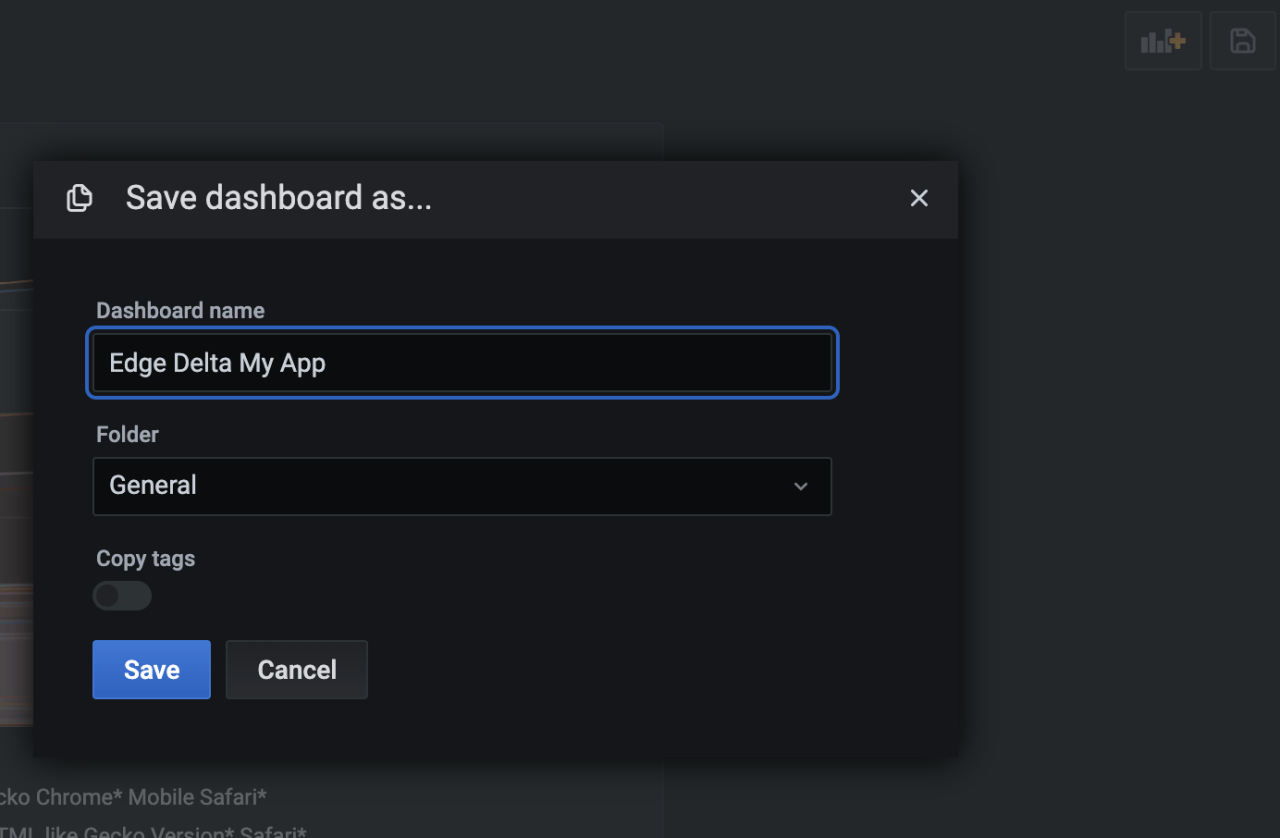This screenshot has height=838, width=1280.
Task: Click the Add panel icon in toolbar
Action: [1163, 41]
